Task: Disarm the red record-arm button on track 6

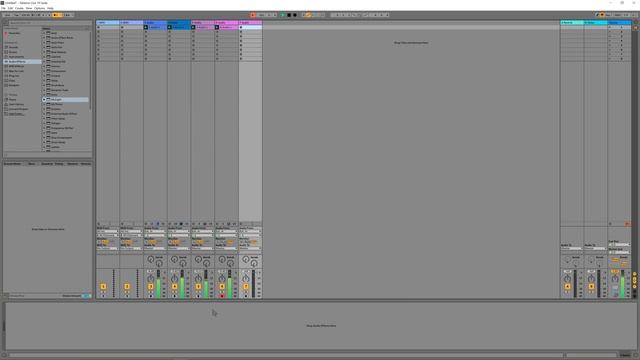Action: click(222, 296)
